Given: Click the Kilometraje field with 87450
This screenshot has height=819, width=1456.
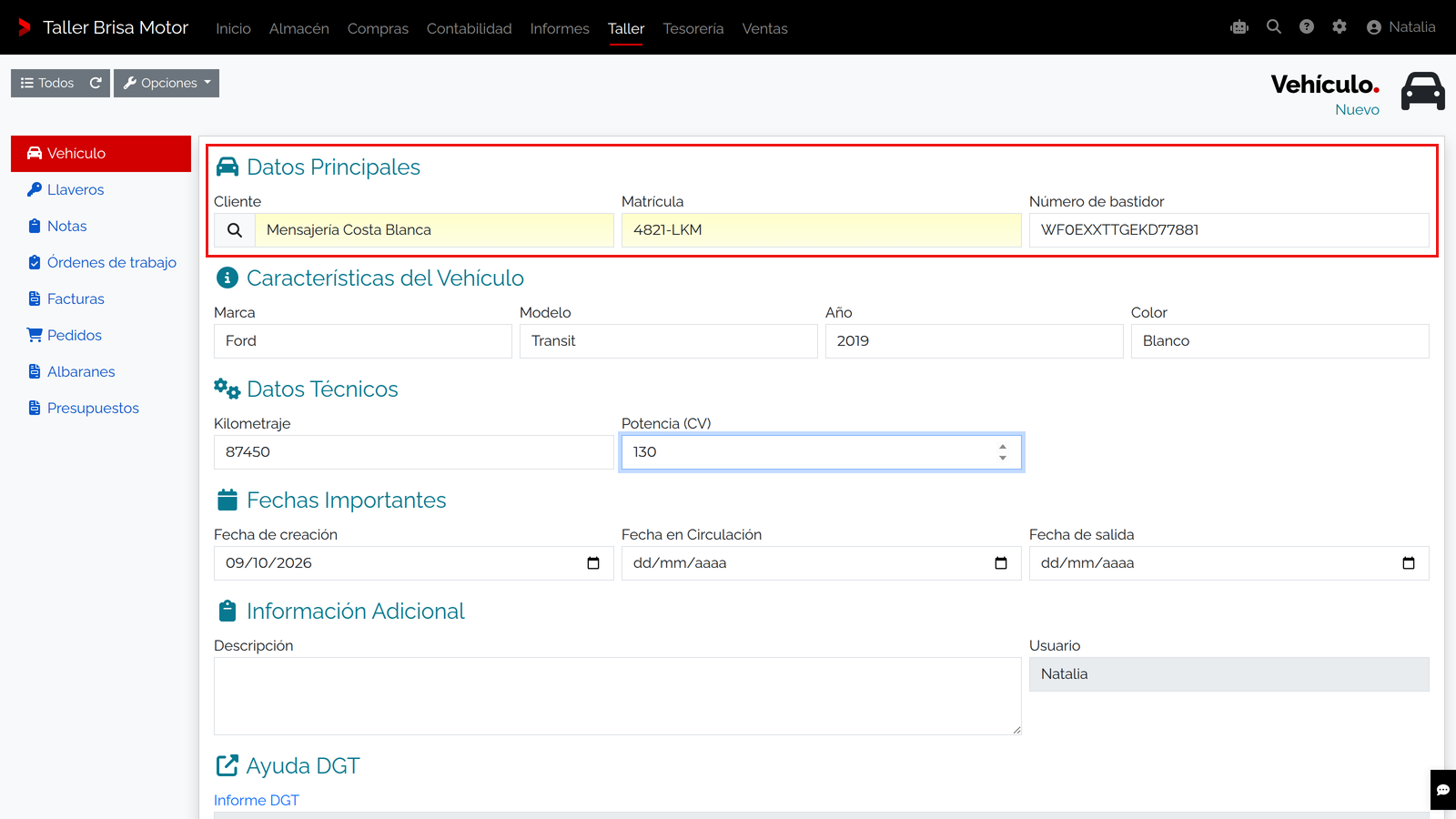Looking at the screenshot, I should [x=414, y=452].
